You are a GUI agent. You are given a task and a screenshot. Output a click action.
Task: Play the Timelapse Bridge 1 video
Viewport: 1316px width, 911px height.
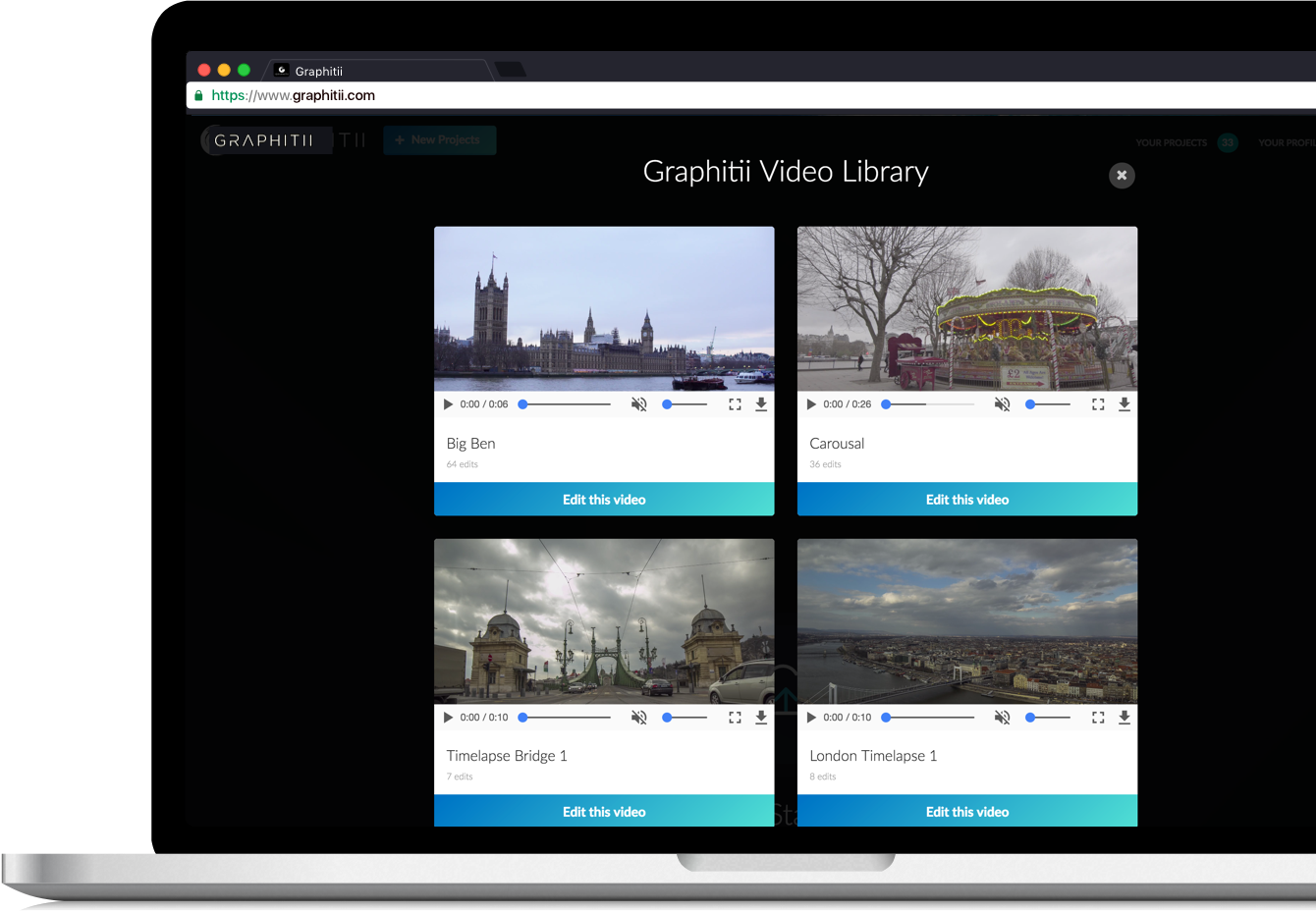coord(448,718)
